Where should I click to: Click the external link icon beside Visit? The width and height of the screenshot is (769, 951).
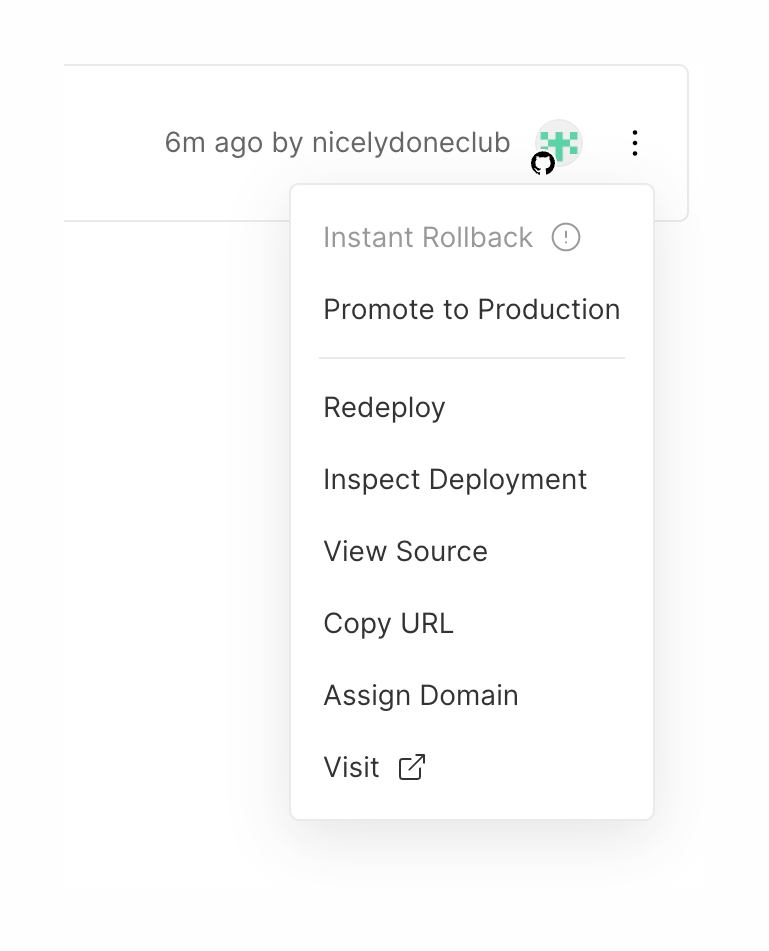[x=411, y=767]
